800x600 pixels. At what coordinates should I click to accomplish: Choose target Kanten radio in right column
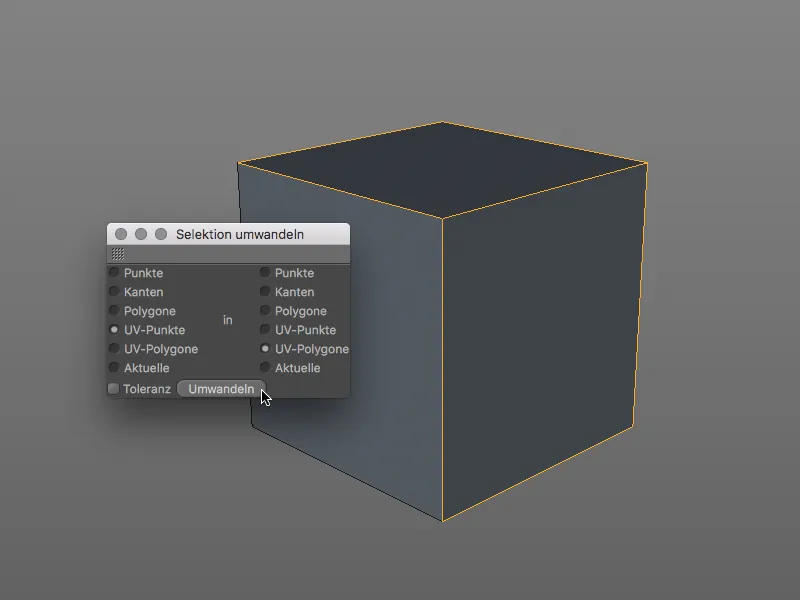pyautogui.click(x=265, y=291)
